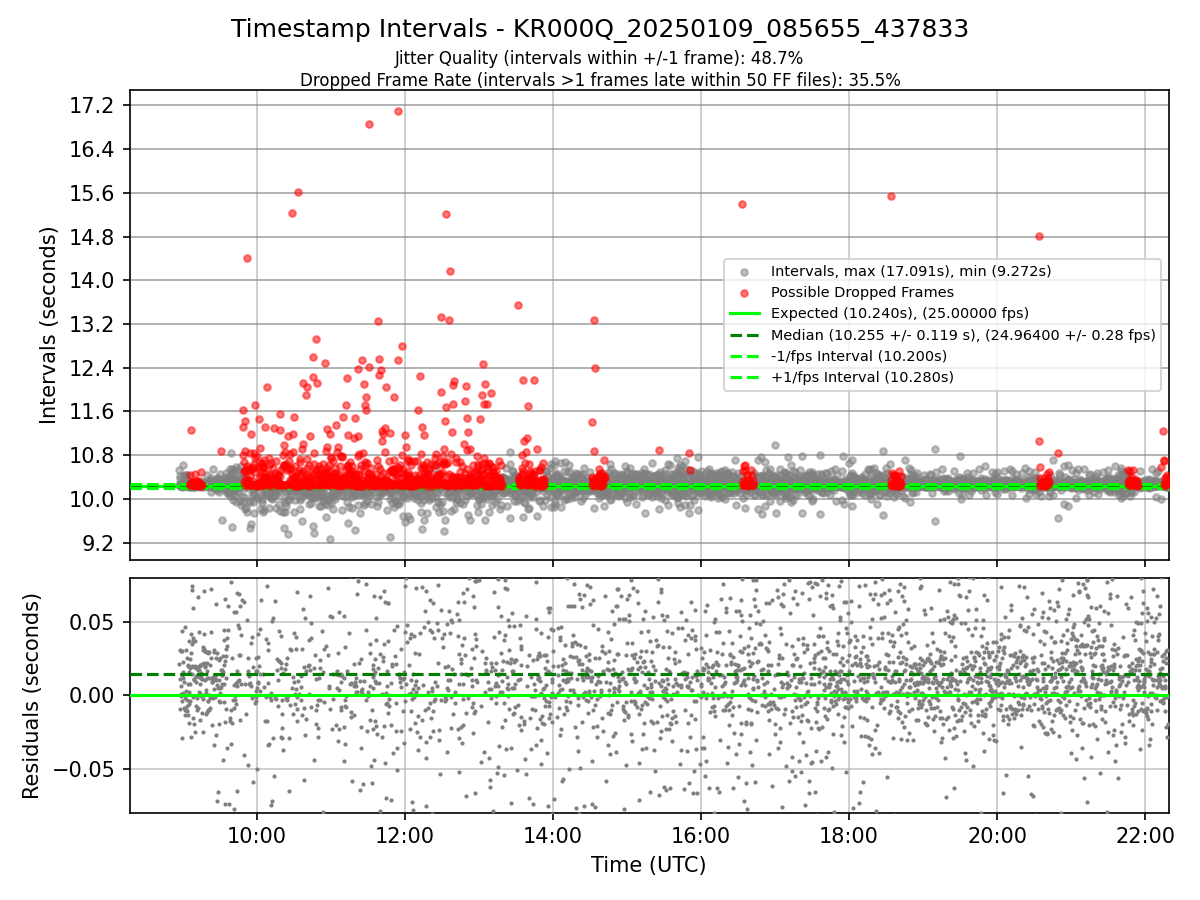Click legend entry 'Possible Dropped Frames'
1200x900 pixels.
(x=862, y=292)
